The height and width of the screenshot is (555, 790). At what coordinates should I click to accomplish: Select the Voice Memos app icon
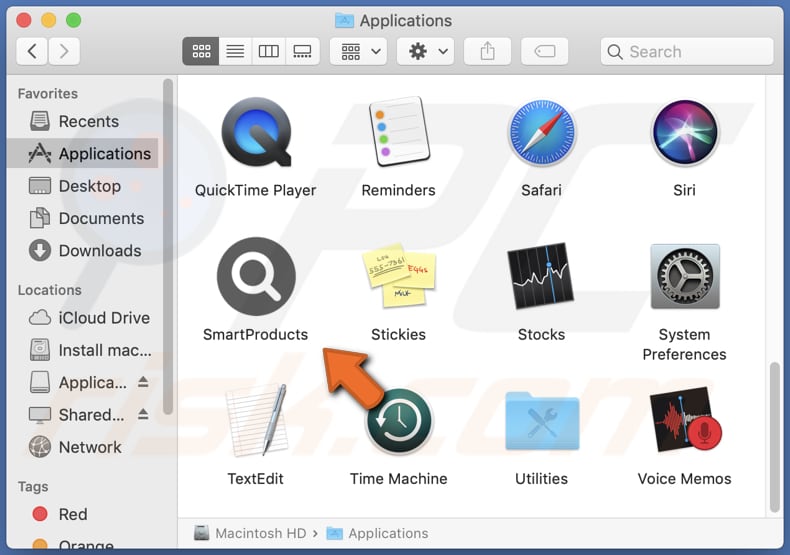[x=685, y=420]
